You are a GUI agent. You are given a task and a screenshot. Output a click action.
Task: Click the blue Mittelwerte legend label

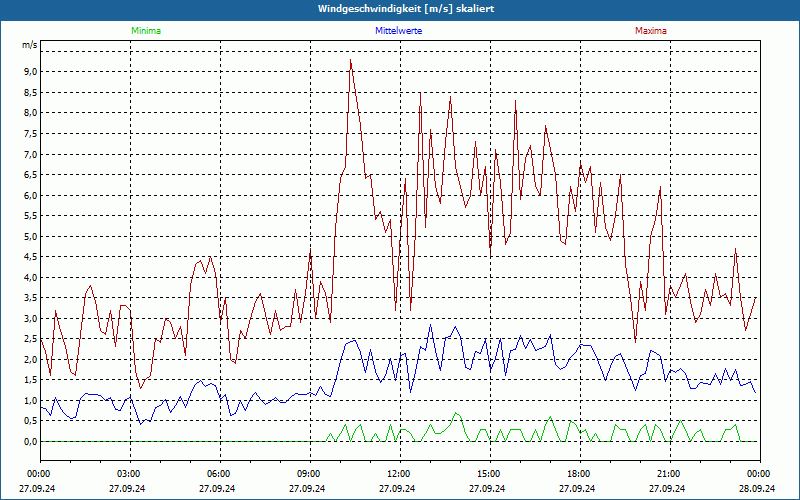pos(398,31)
